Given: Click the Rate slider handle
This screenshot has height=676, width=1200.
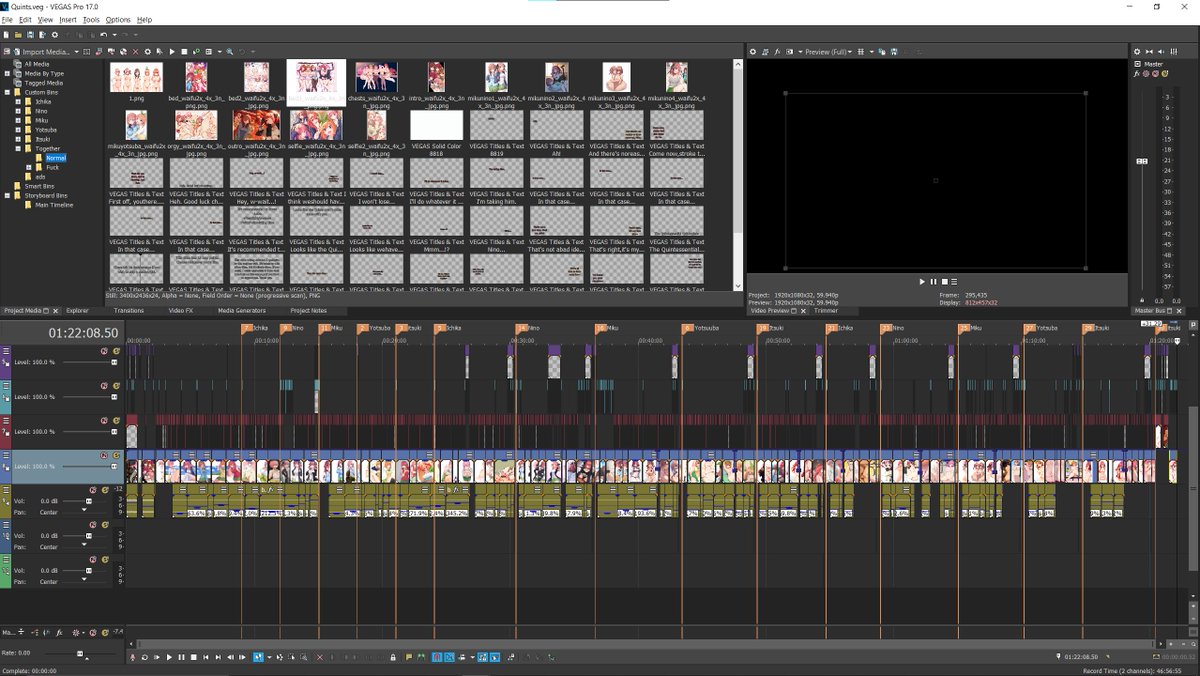Looking at the screenshot, I should point(80,654).
